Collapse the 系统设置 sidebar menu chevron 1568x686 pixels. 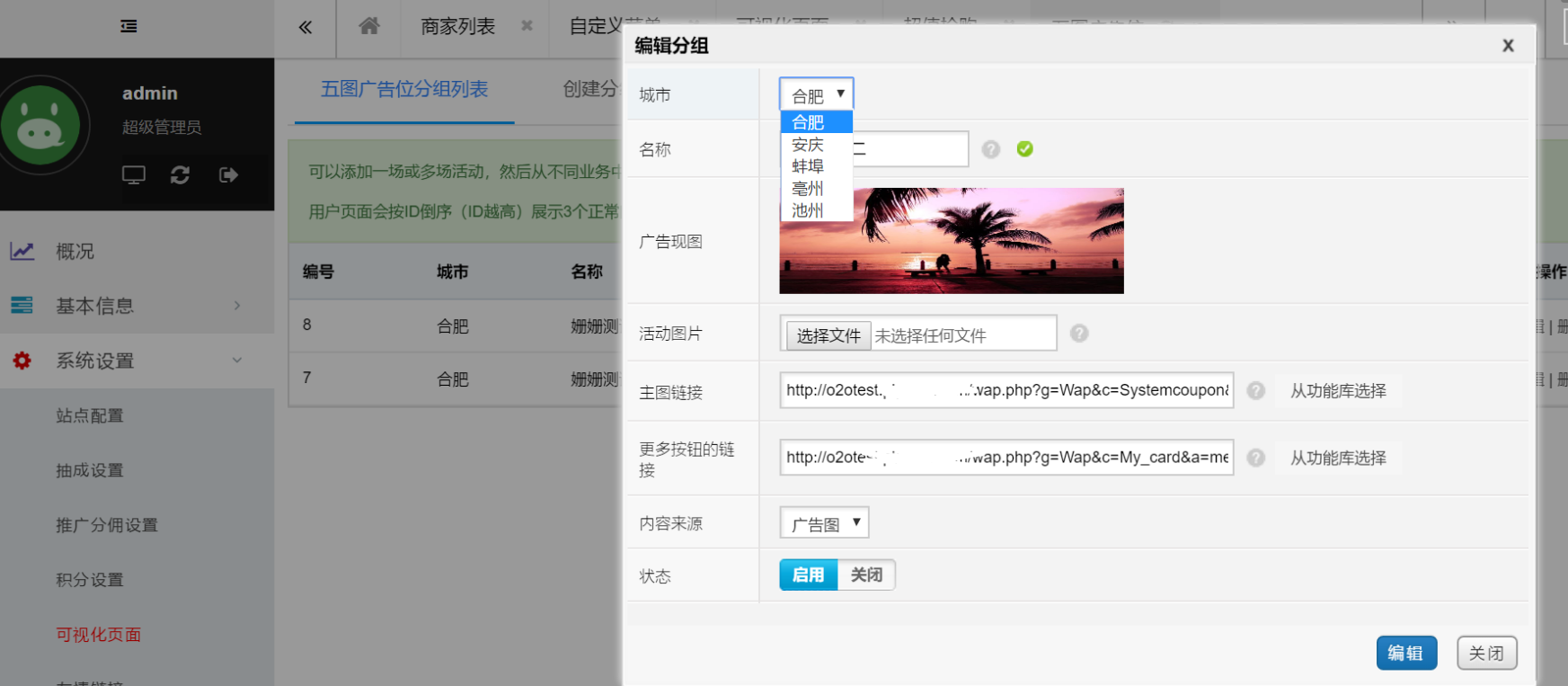point(237,361)
